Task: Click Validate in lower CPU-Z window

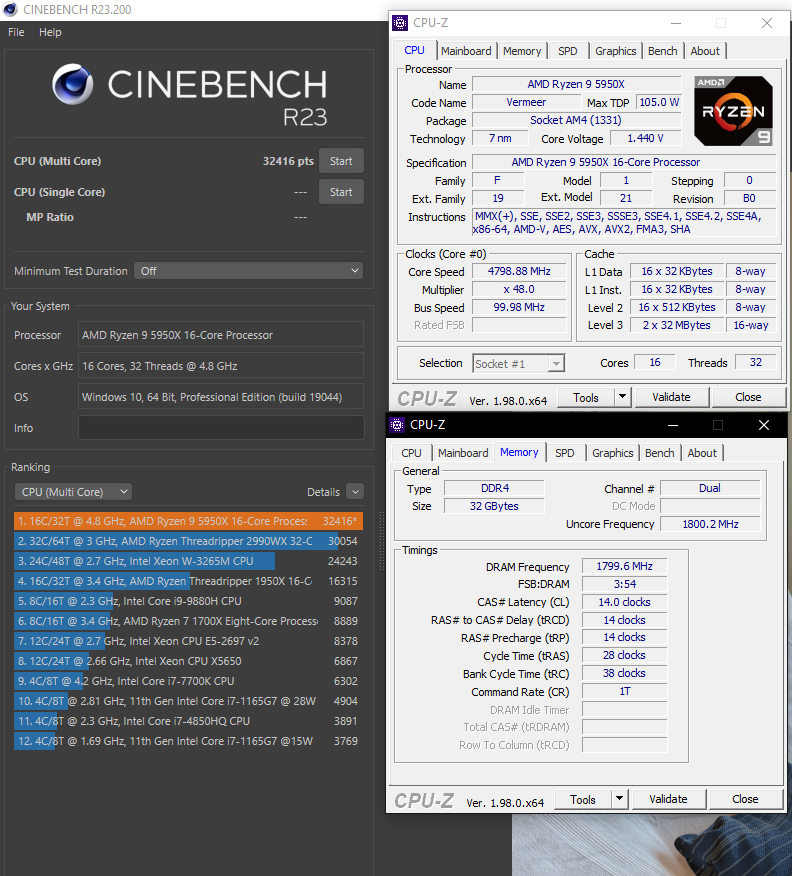Action: [668, 799]
